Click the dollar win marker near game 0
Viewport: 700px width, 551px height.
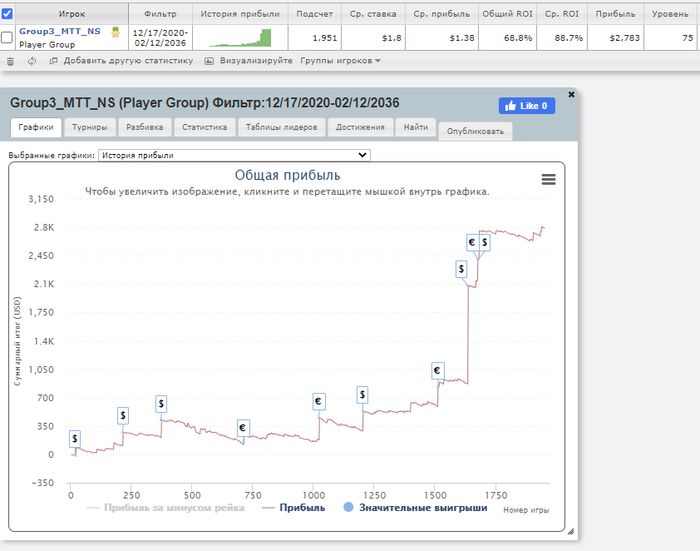75,439
